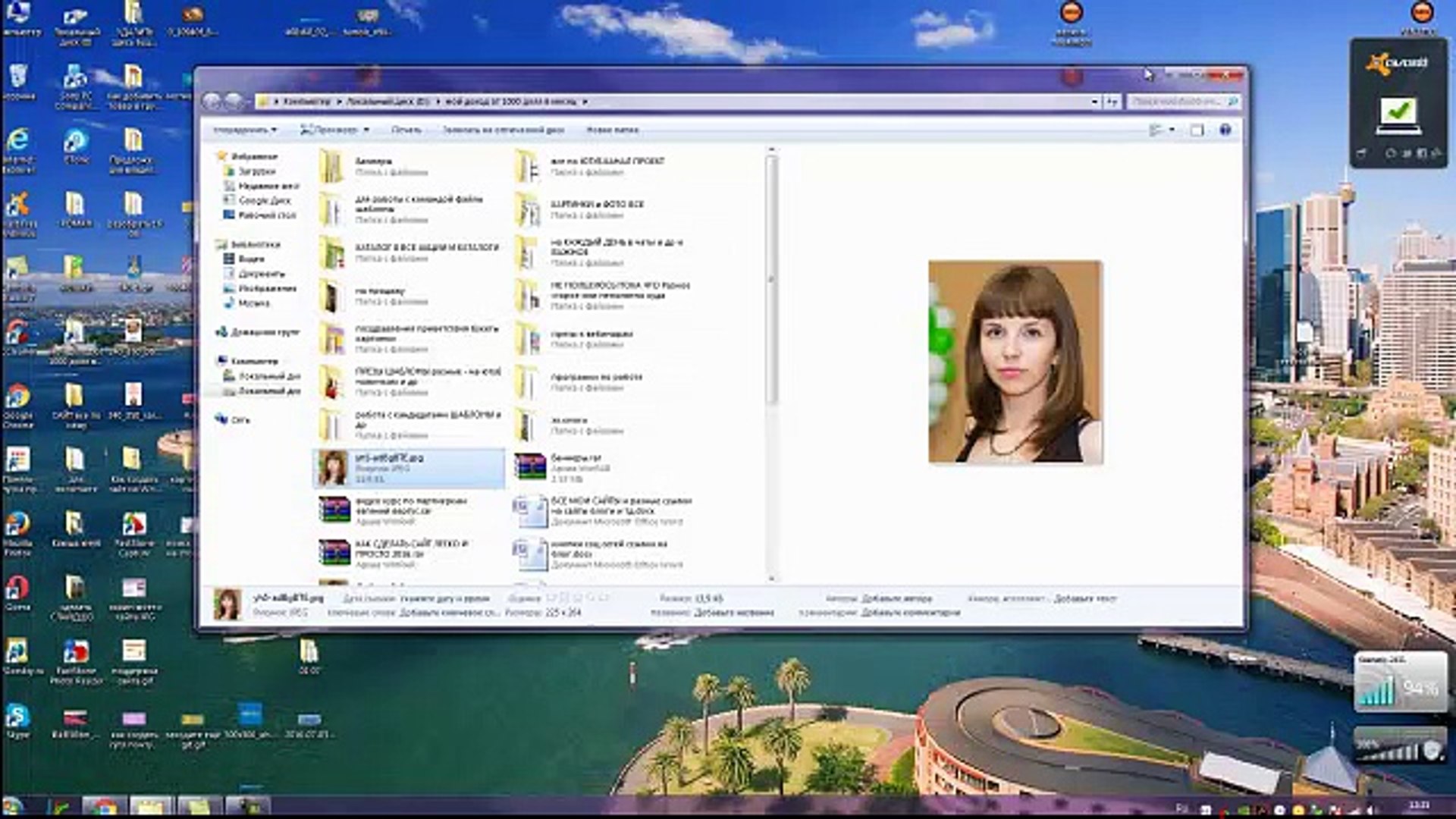1456x819 pixels.
Task: Click the Windows Start button
Action: tap(13, 806)
